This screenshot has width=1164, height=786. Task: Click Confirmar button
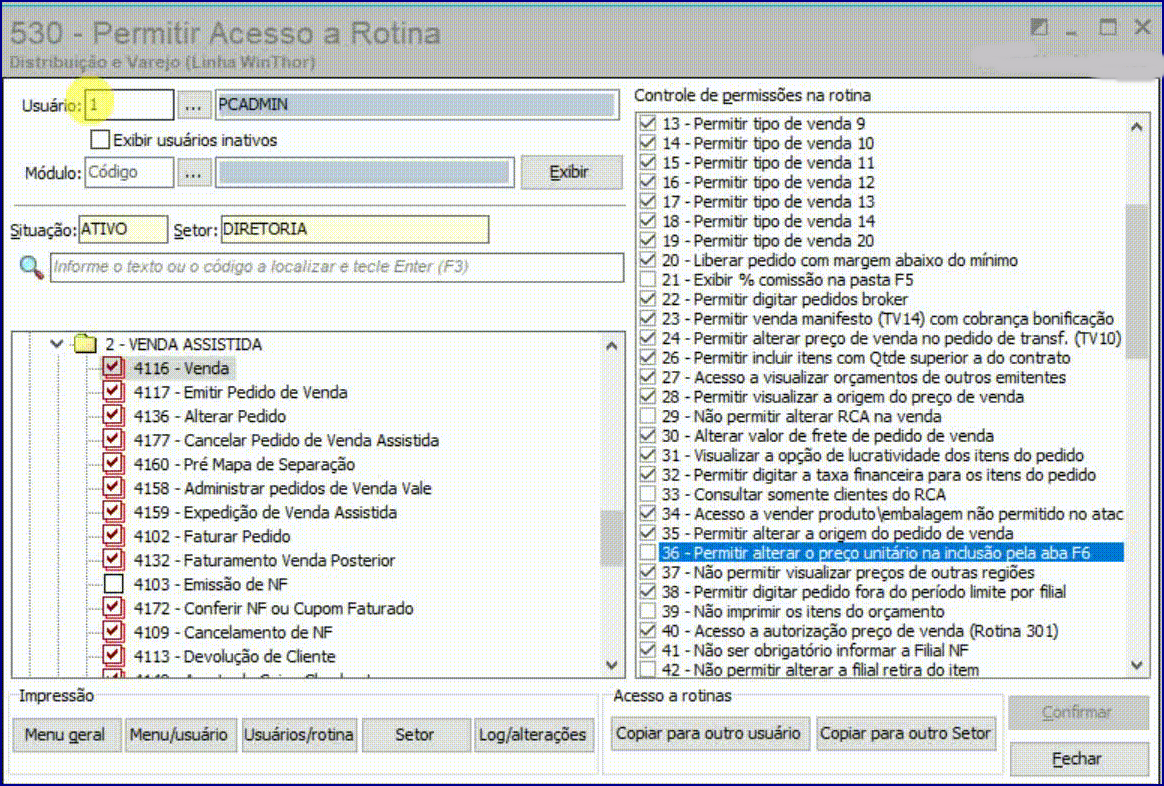click(1077, 713)
